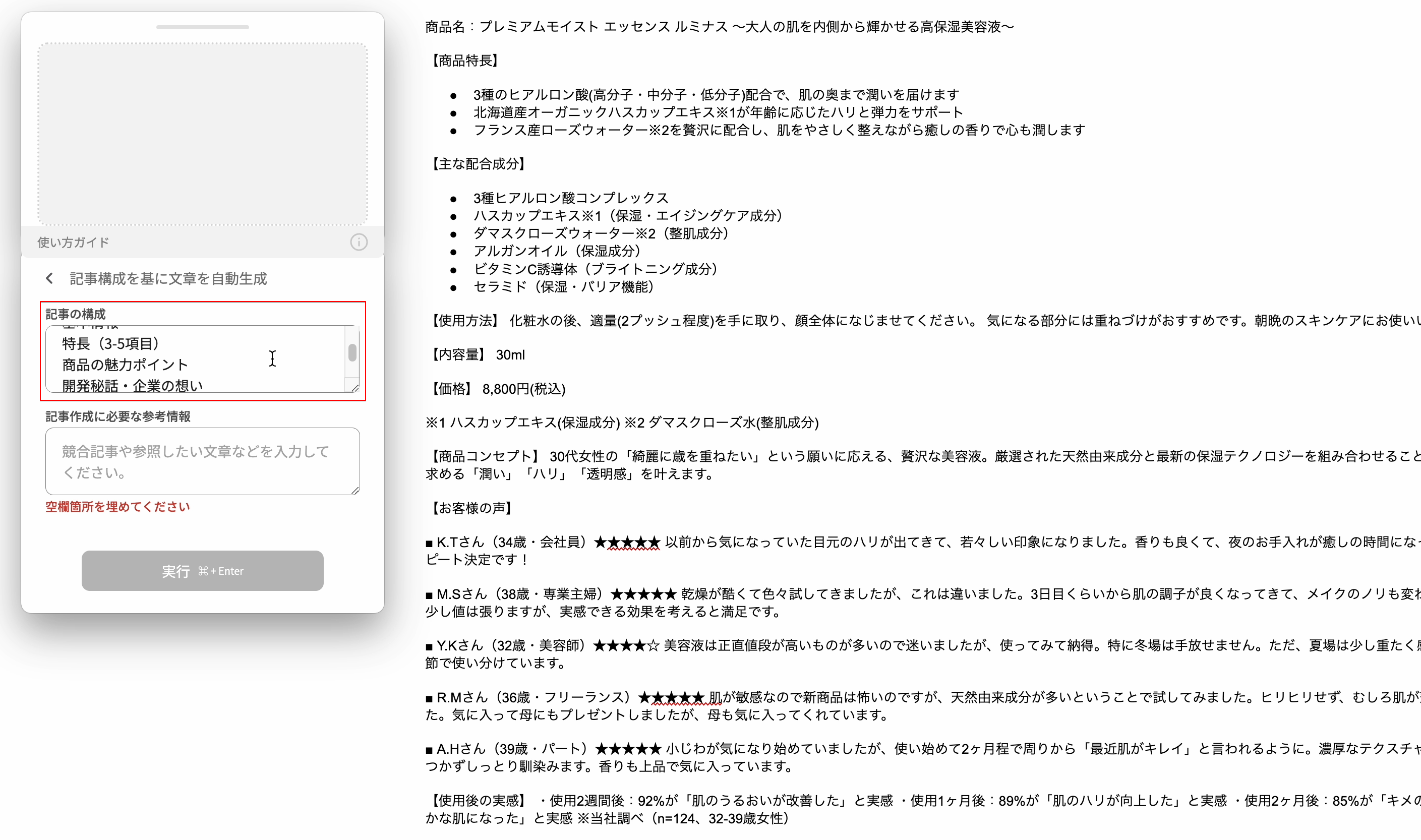Screen dimensions: 1421x840
Task: Click the 使い方ガイド label
Action: click(x=73, y=242)
